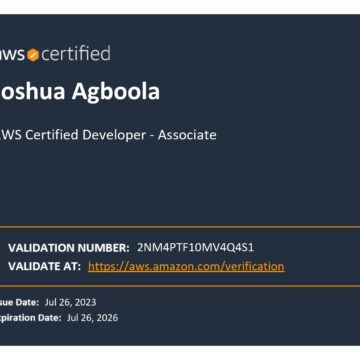Open the aws.amazon.com/verification link
This screenshot has width=360, height=360.
coord(186,266)
